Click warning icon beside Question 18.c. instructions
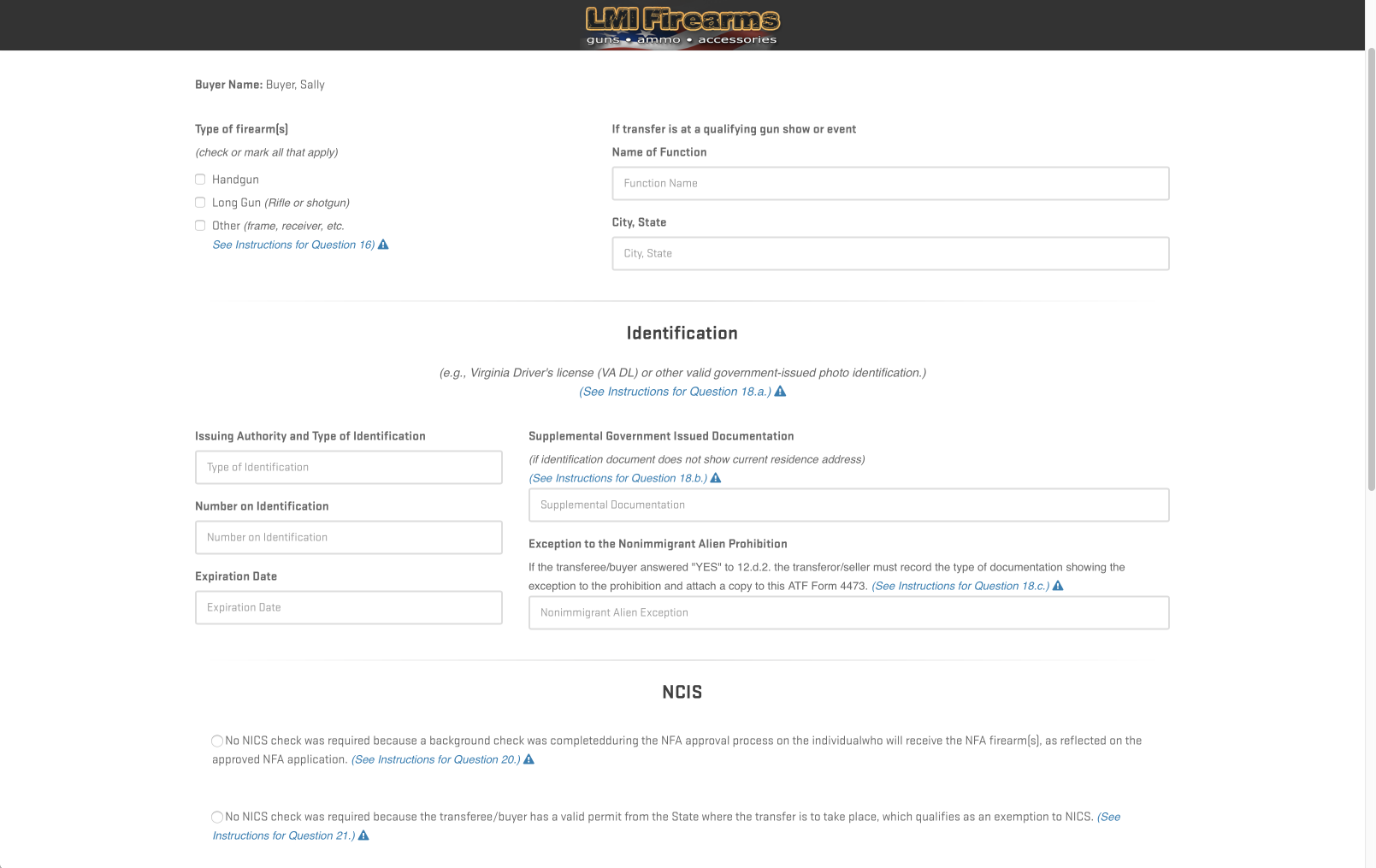Image resolution: width=1376 pixels, height=868 pixels. 1058,586
